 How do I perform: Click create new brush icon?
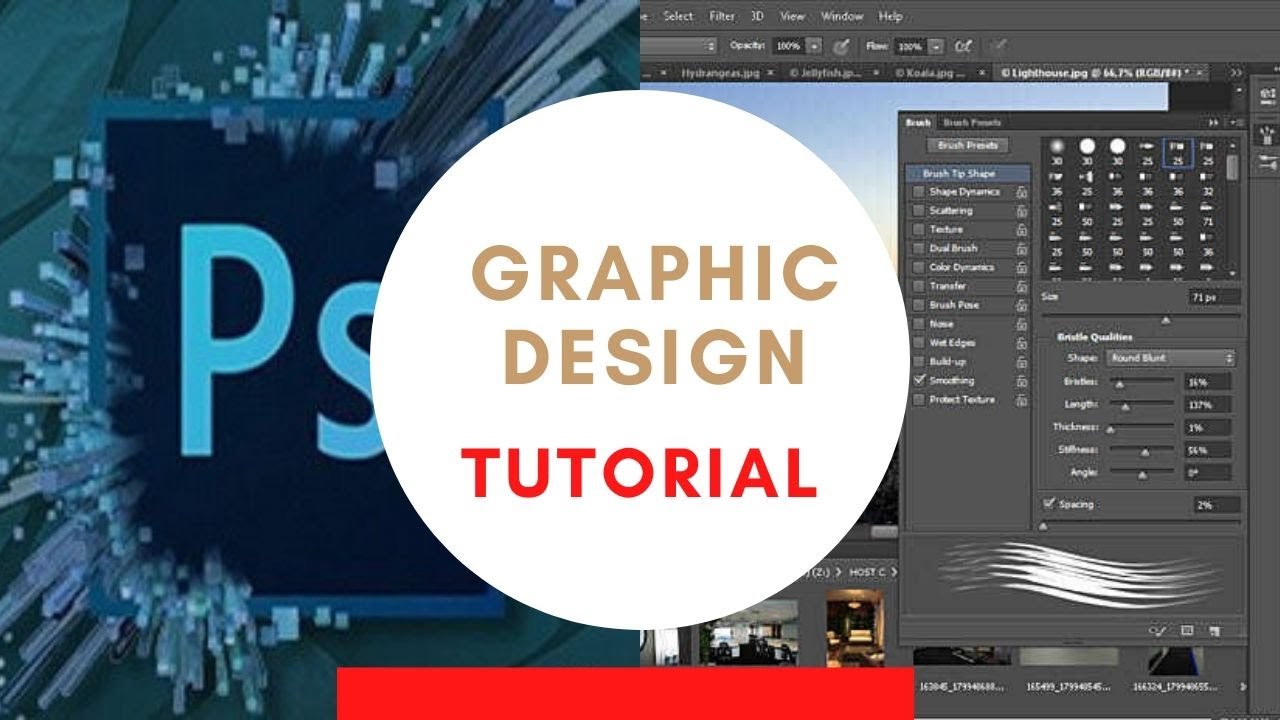[x=1214, y=631]
